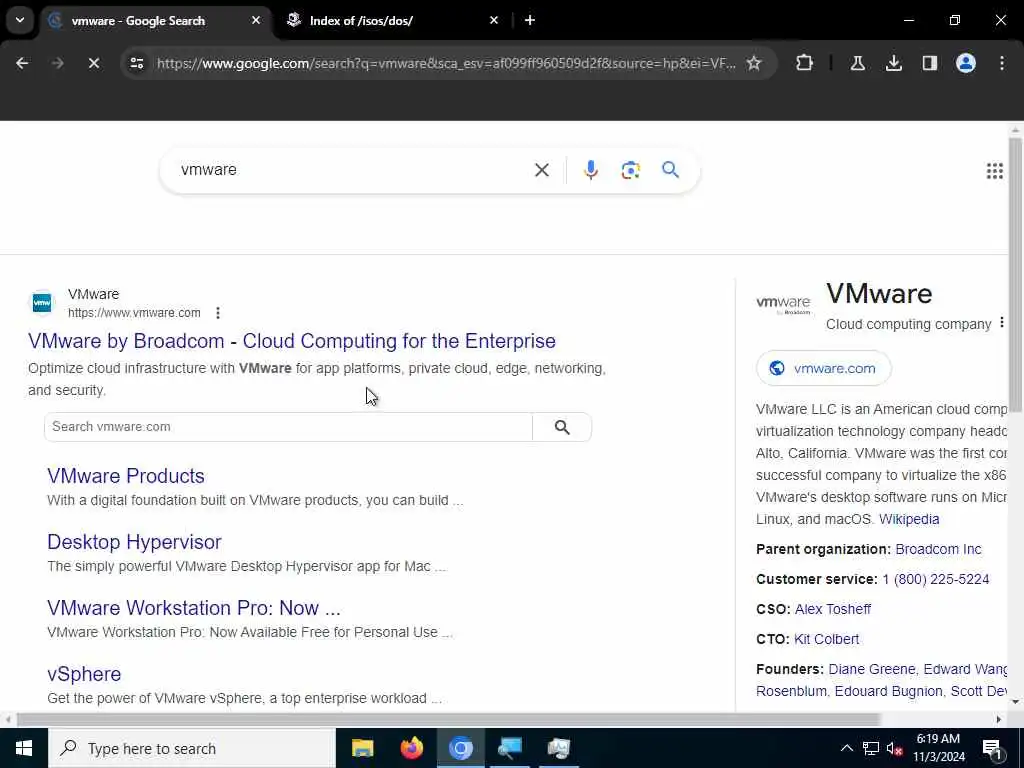Open the Wikipedia link
The height and width of the screenshot is (768, 1024).
(x=909, y=519)
